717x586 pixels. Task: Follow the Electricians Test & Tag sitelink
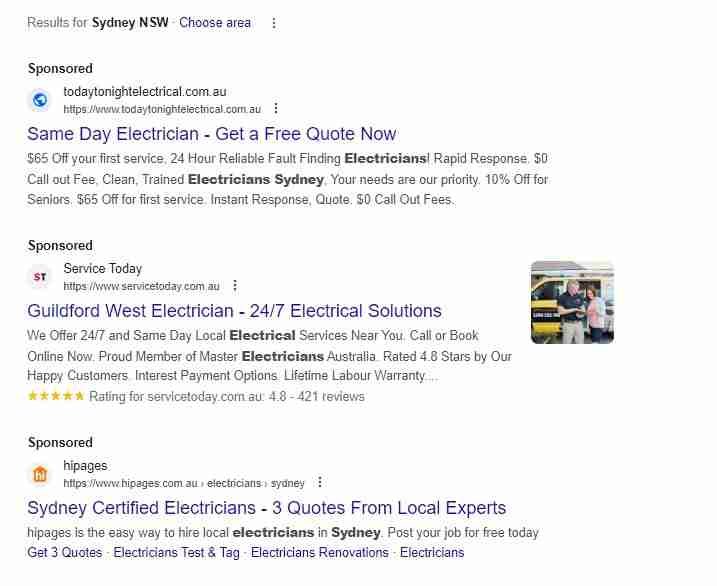click(177, 552)
